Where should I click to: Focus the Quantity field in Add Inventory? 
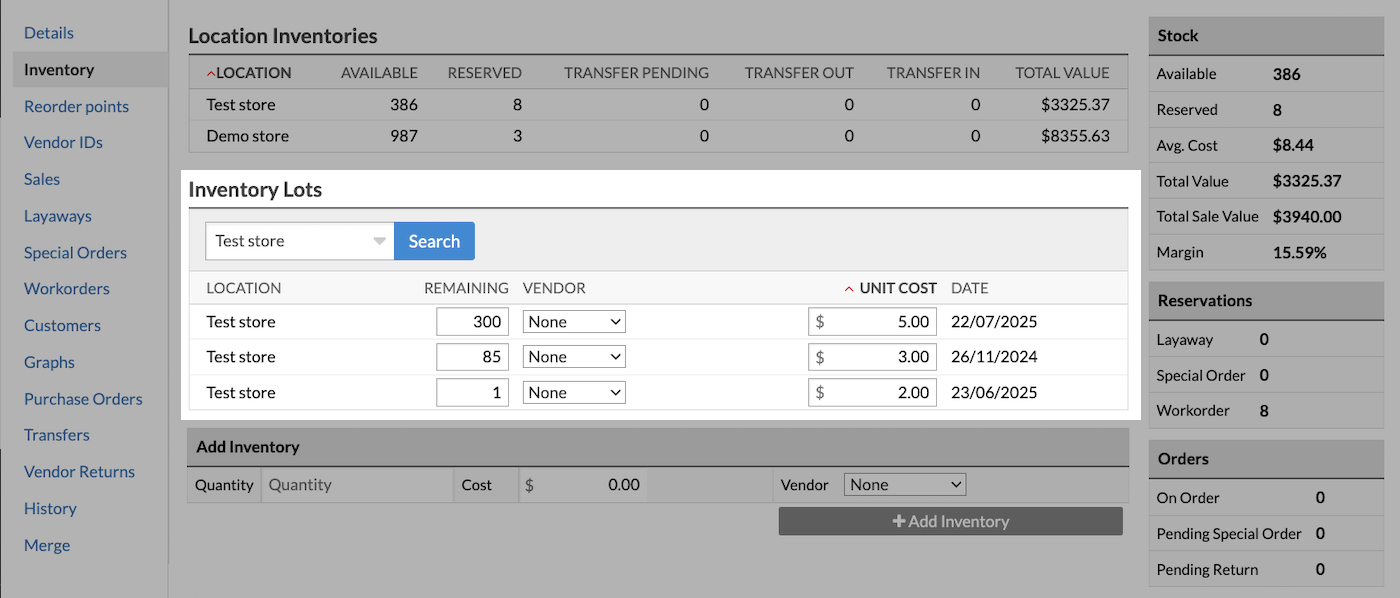[356, 485]
